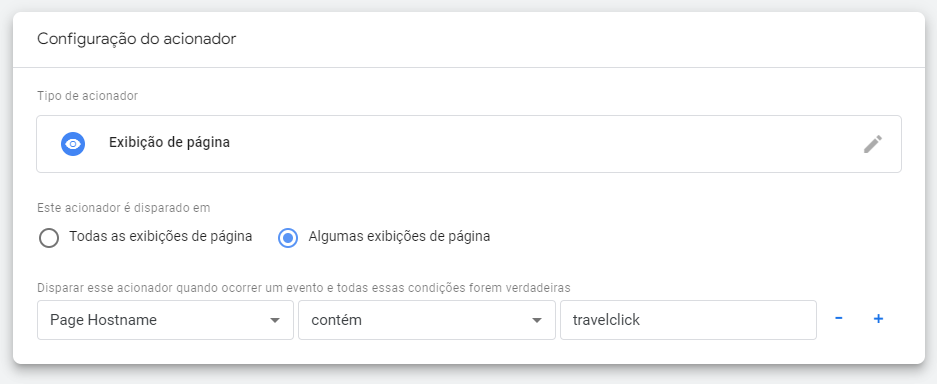Open the trigger type selection box
The width and height of the screenshot is (937, 384).
point(469,144)
